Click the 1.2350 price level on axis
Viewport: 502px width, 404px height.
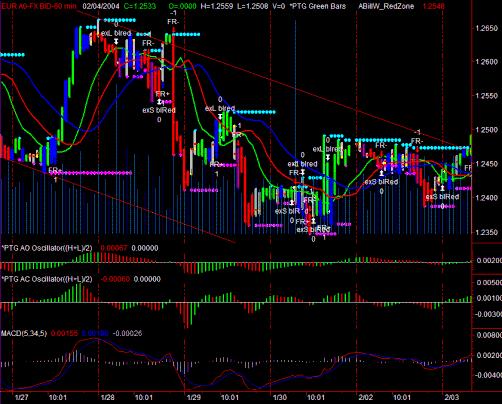[x=487, y=232]
